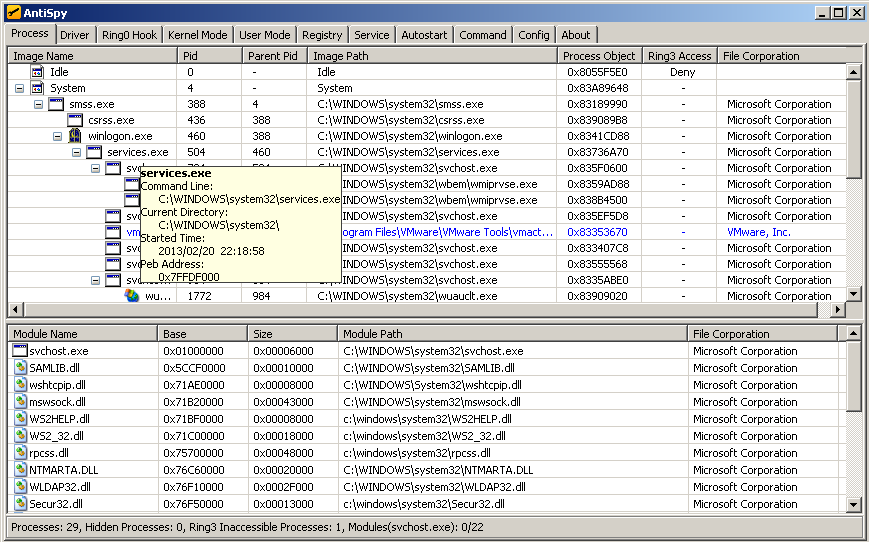Select the winlogon.exe process icon
The width and height of the screenshot is (869, 542).
[75, 136]
